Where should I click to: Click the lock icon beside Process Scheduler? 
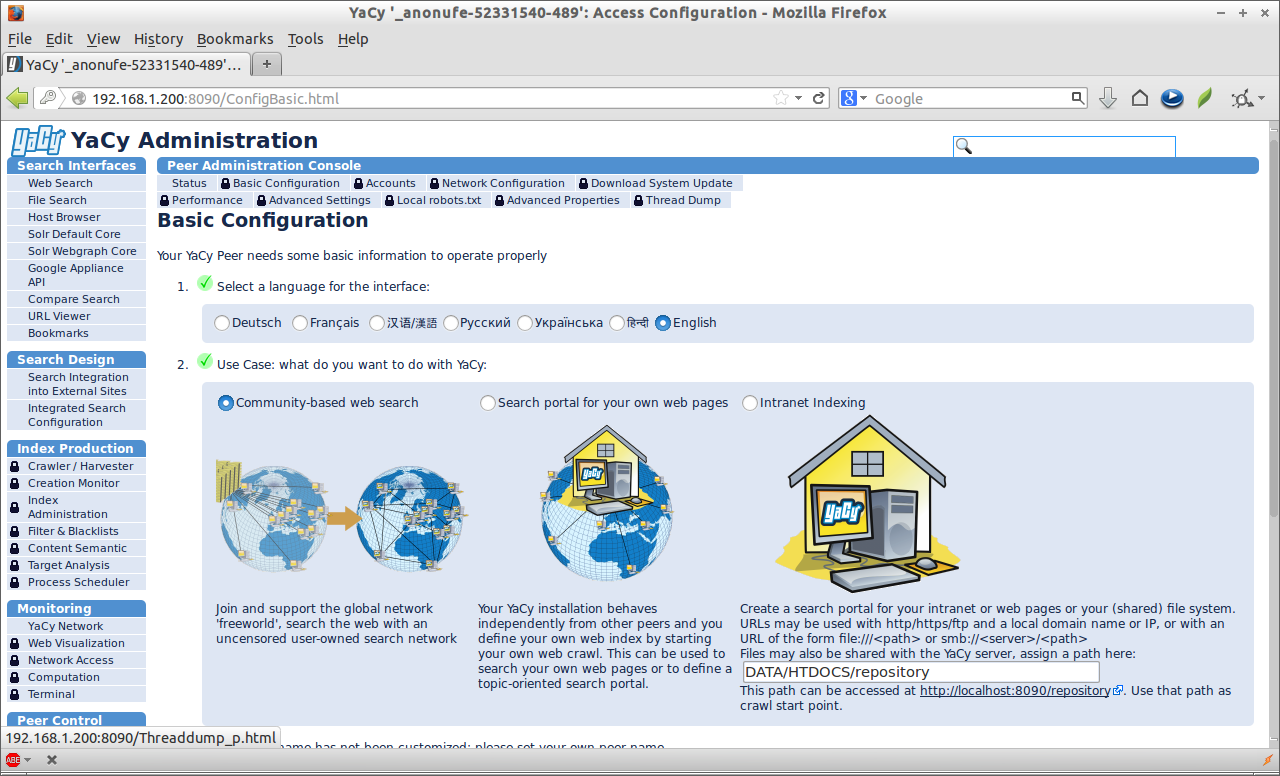[15, 583]
